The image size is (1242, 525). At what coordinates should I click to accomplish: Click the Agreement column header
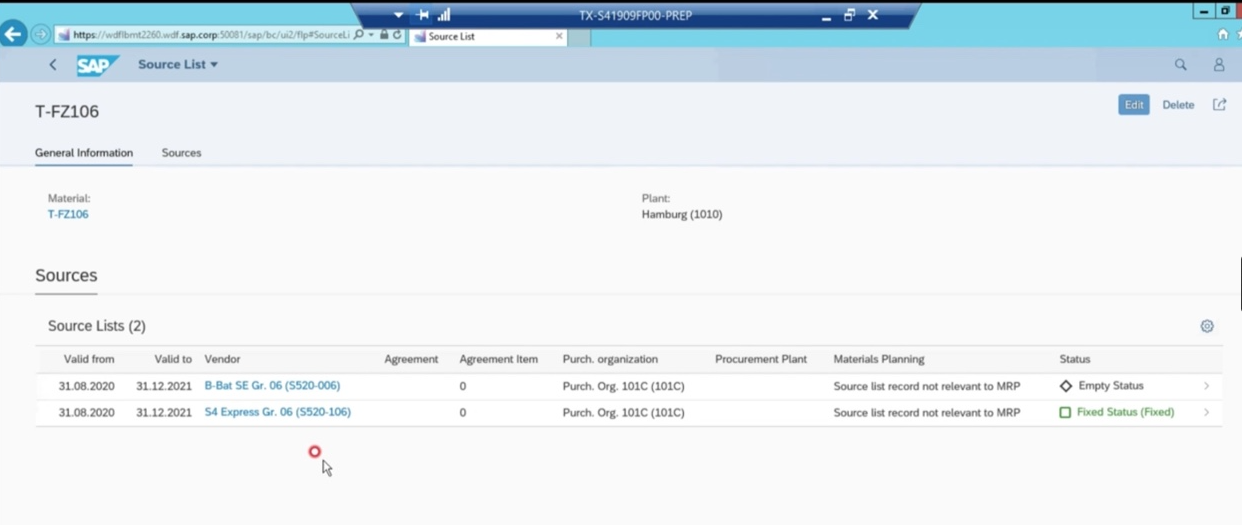[x=411, y=359]
